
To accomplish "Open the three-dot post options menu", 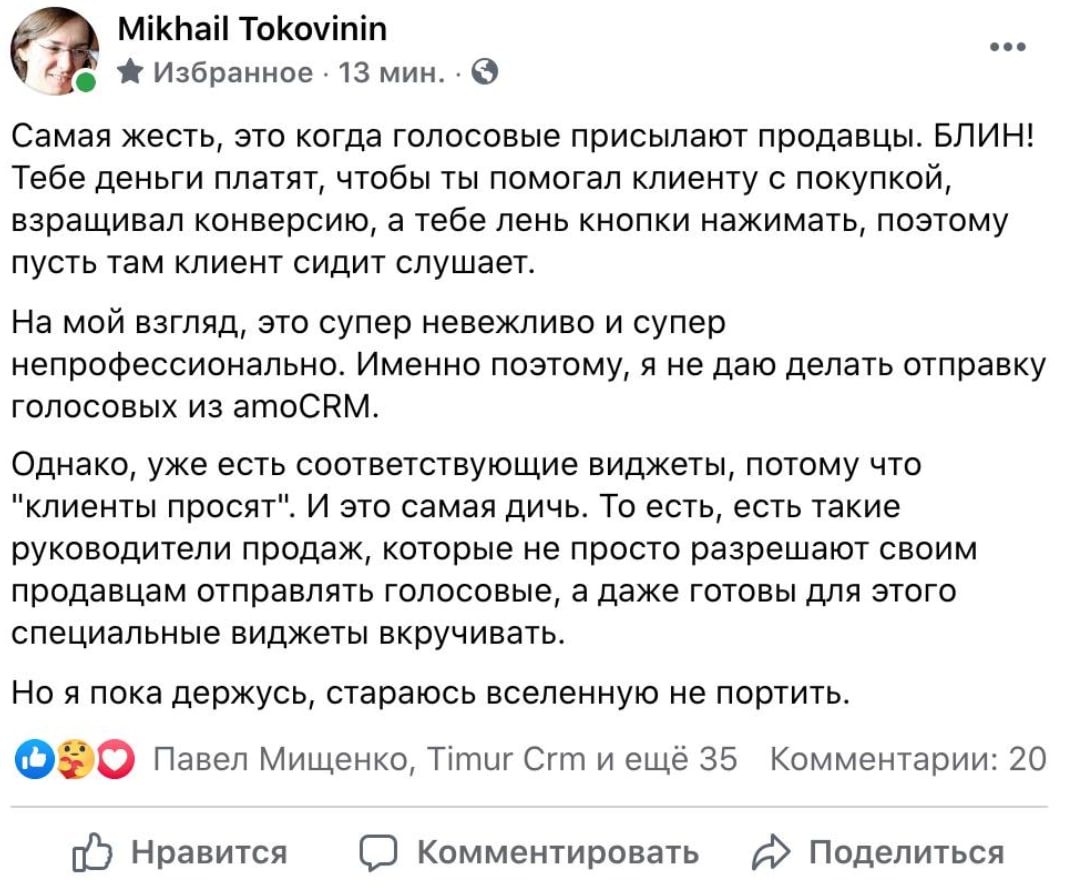I will pyautogui.click(x=1006, y=47).
